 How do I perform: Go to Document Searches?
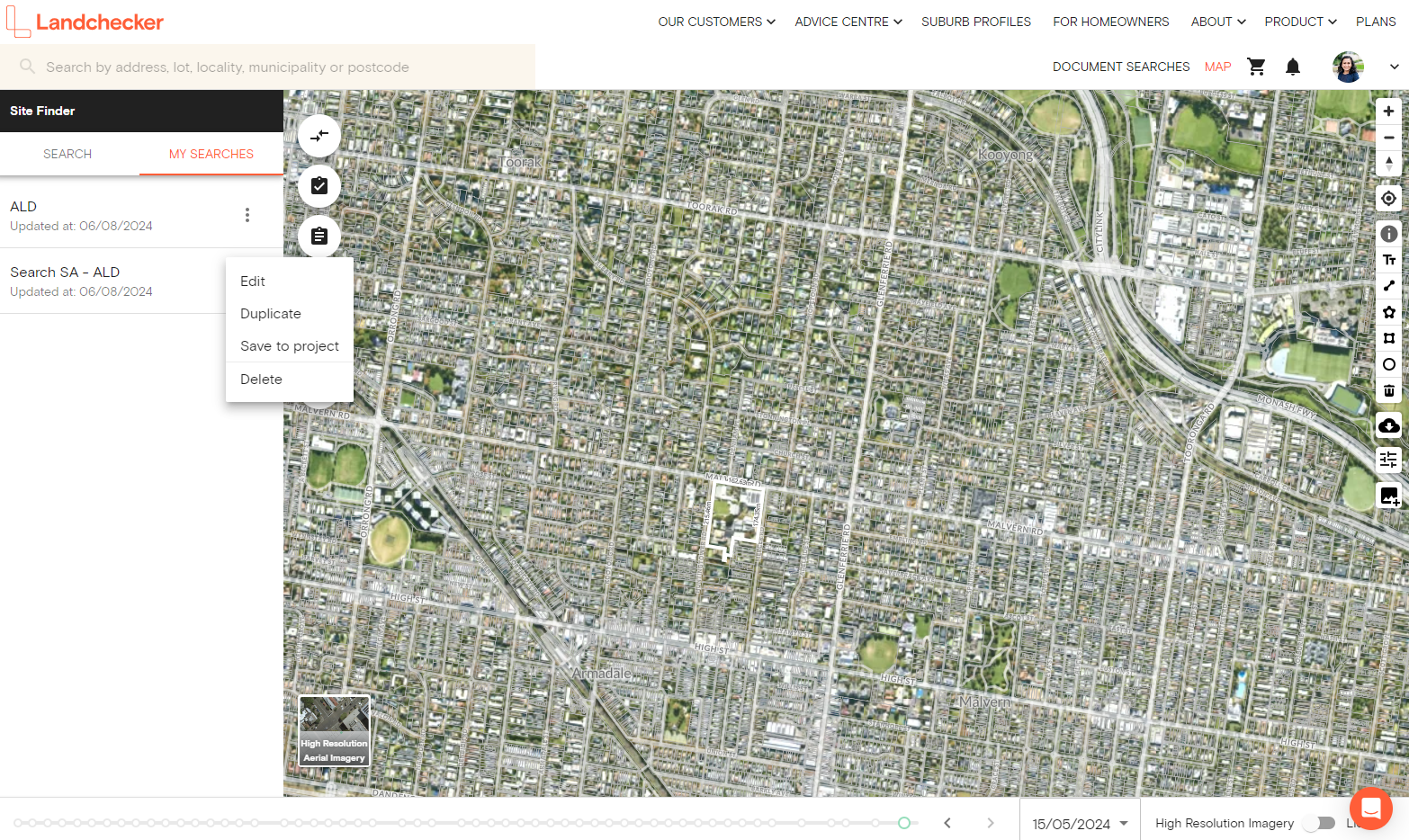[1121, 67]
